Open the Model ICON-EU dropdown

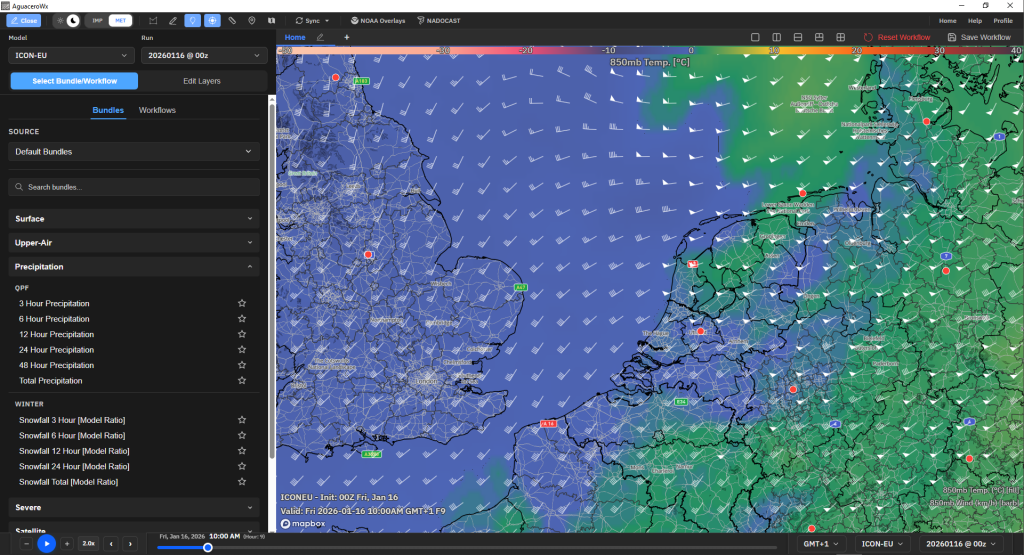(x=71, y=56)
